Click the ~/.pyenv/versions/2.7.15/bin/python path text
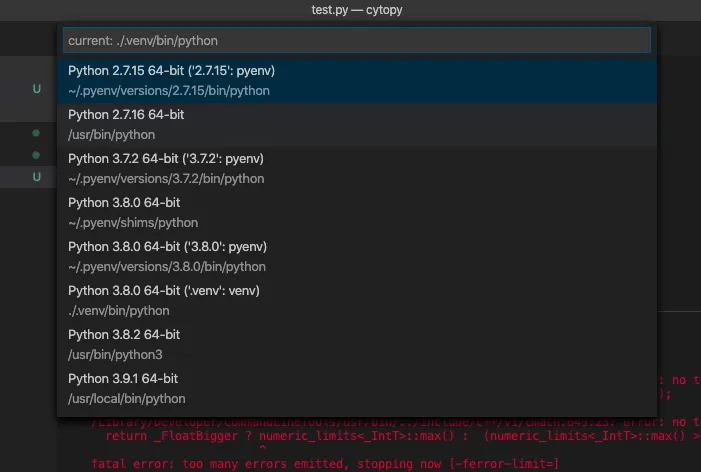 pyautogui.click(x=169, y=91)
